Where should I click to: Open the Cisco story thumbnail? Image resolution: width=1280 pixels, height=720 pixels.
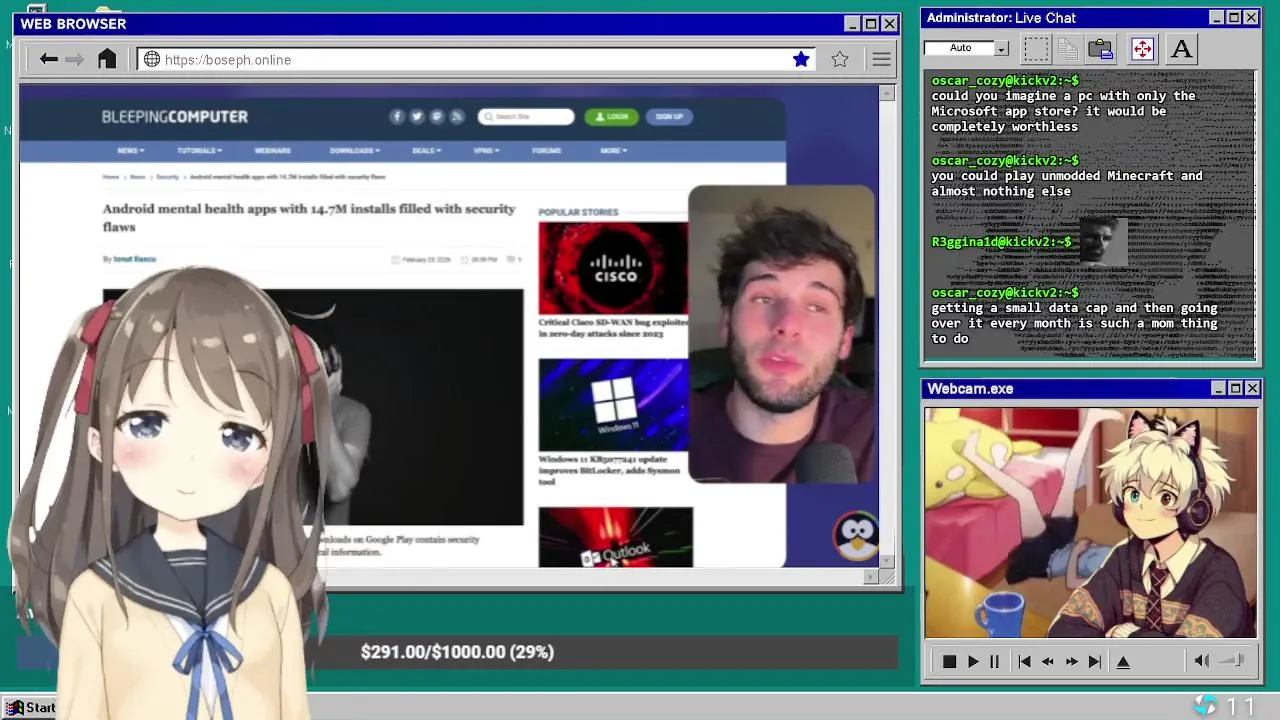613,268
